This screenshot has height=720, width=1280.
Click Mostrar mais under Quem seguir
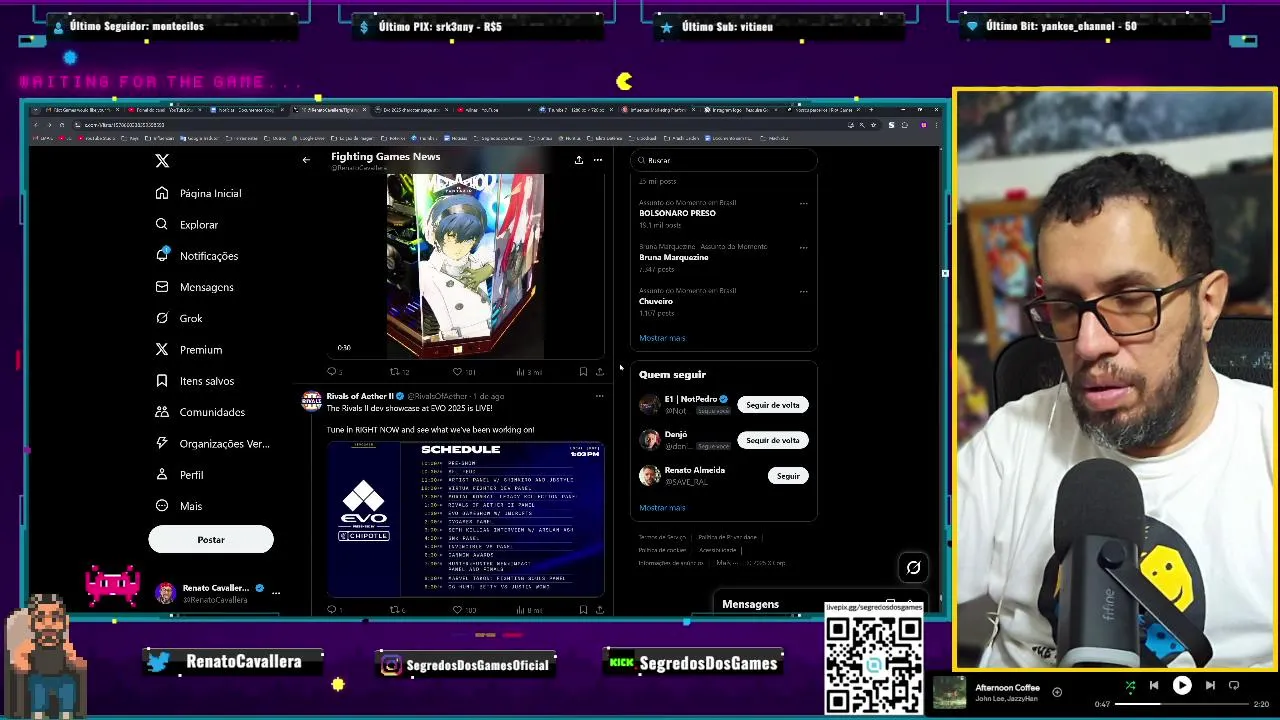click(x=662, y=508)
